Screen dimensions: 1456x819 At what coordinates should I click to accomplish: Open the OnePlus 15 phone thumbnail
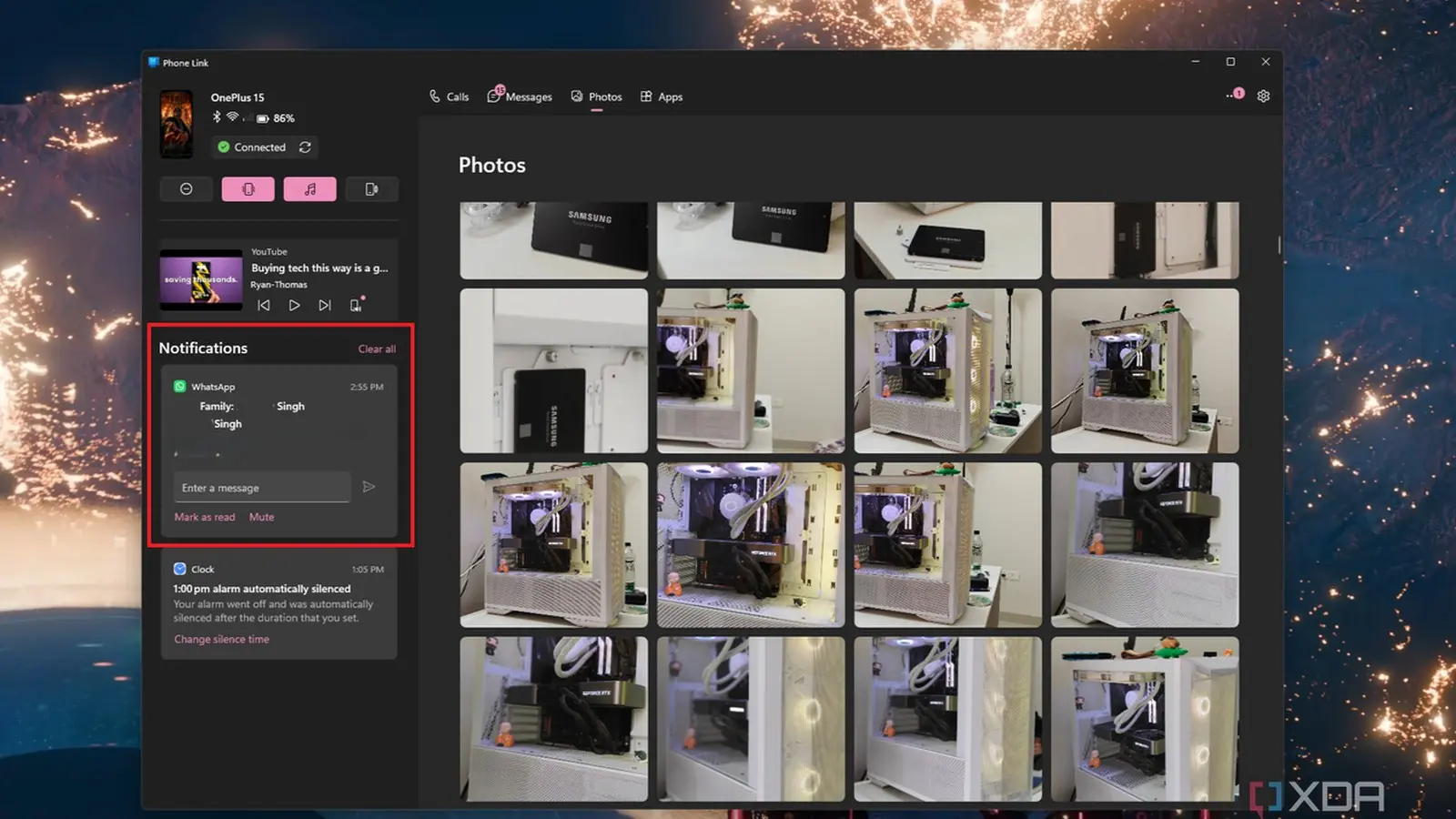point(177,124)
